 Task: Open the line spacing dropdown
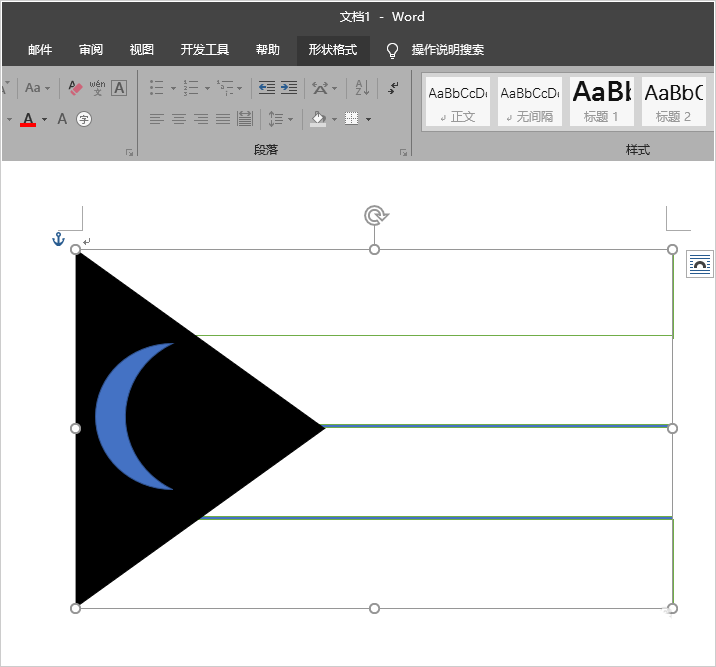click(281, 119)
